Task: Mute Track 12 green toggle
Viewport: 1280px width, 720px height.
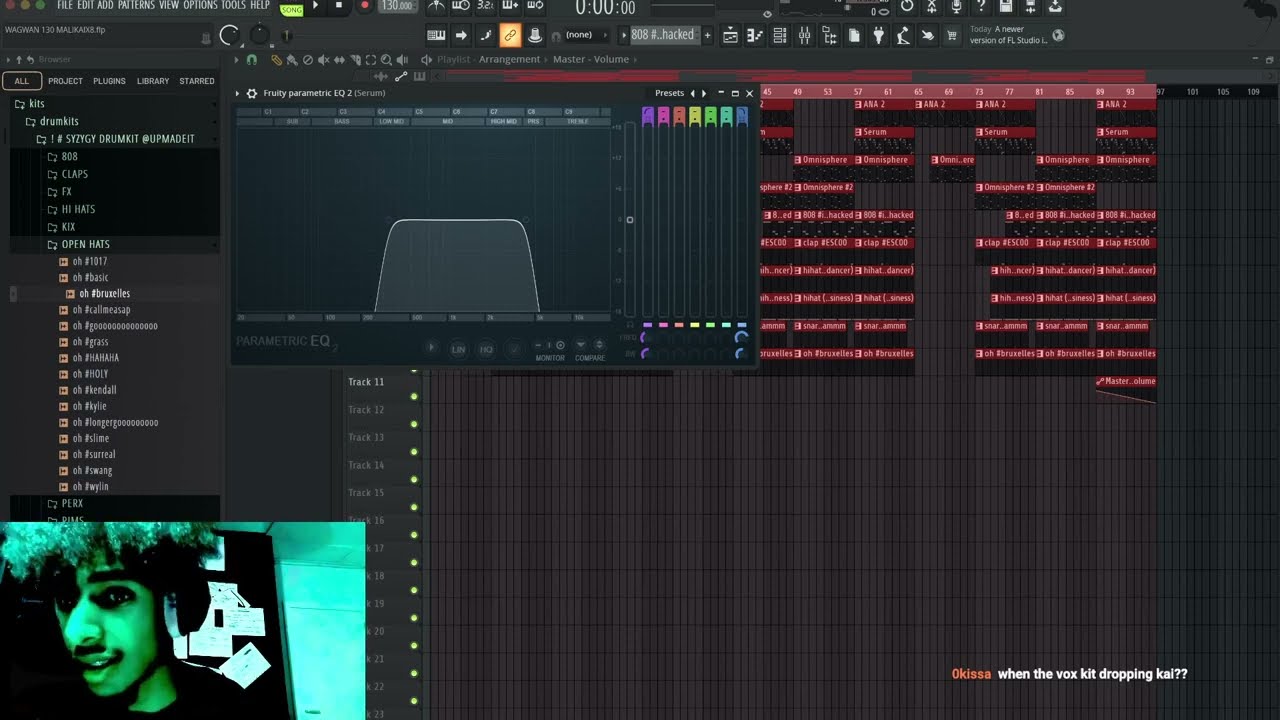Action: click(x=414, y=424)
